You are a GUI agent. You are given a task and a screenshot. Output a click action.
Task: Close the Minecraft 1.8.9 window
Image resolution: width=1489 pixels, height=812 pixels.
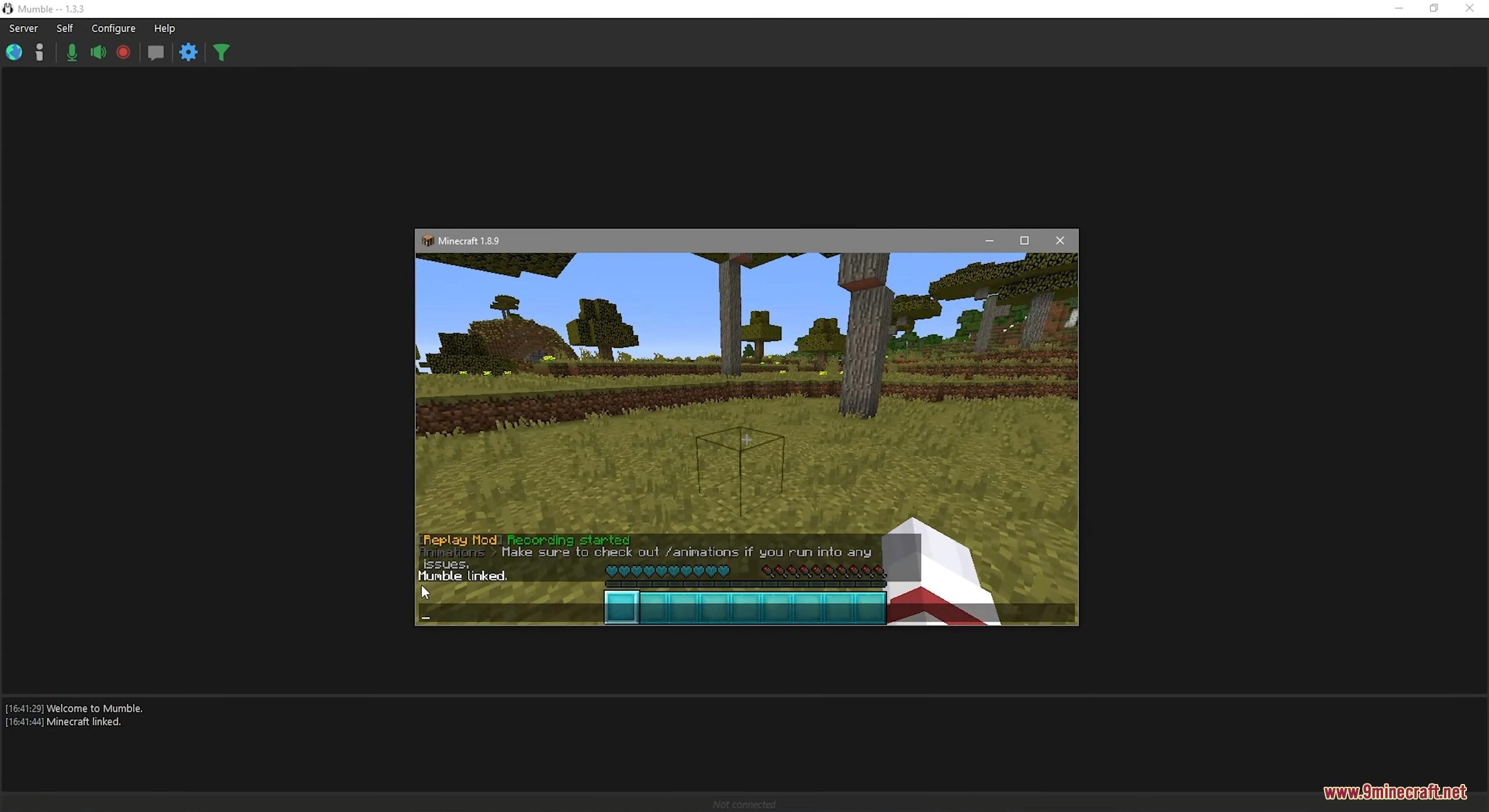coord(1060,241)
